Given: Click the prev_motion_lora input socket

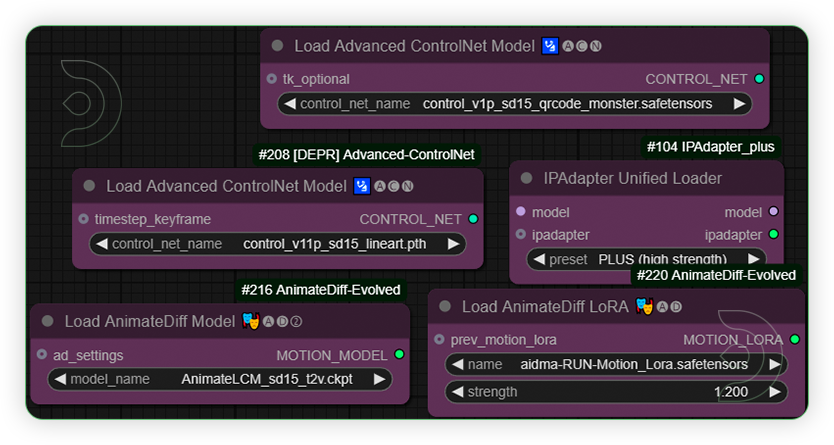Looking at the screenshot, I should pos(439,339).
